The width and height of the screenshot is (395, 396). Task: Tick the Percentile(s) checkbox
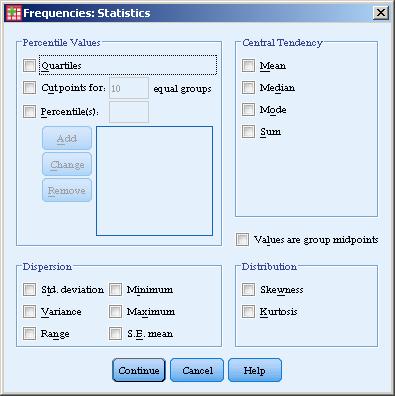(x=29, y=111)
